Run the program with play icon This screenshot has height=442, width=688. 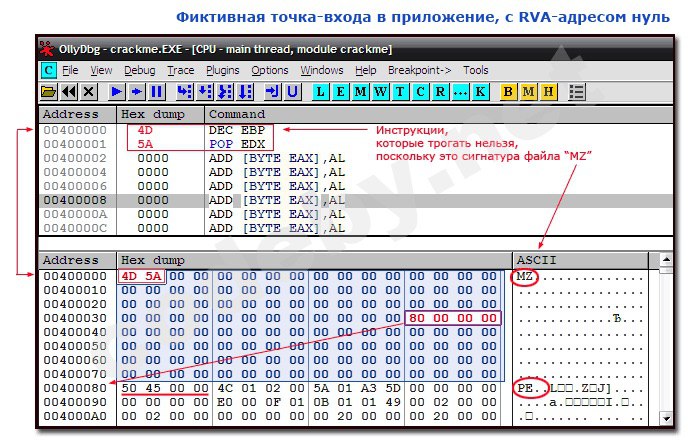(x=116, y=92)
